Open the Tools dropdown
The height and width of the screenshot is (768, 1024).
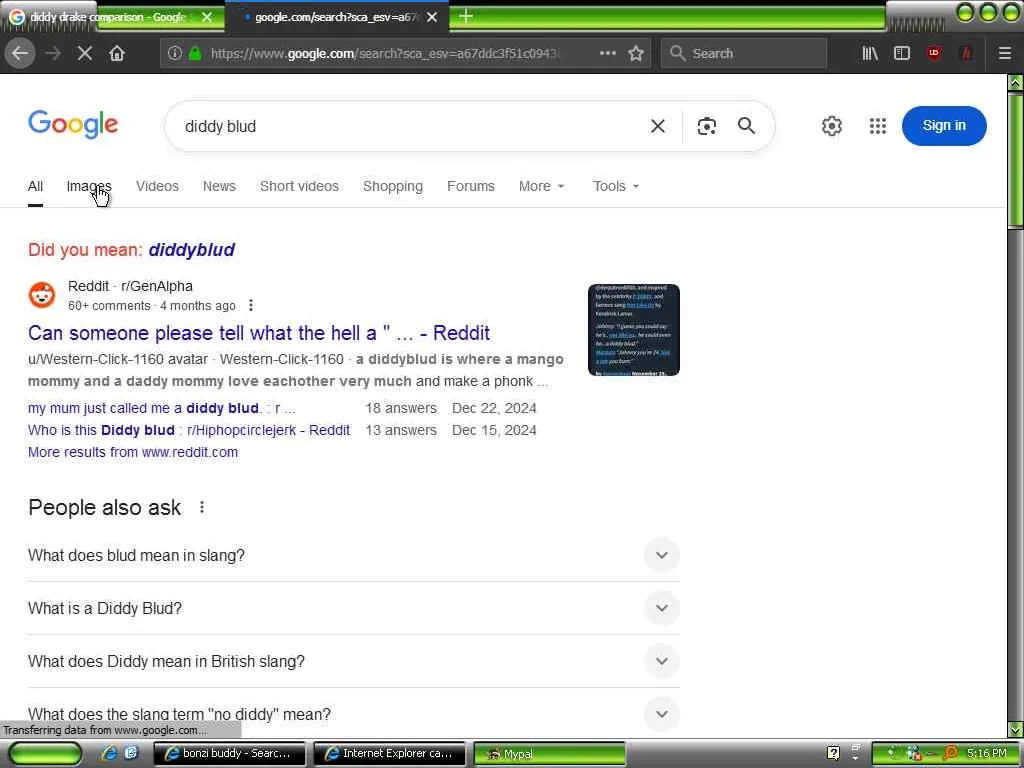tap(616, 186)
